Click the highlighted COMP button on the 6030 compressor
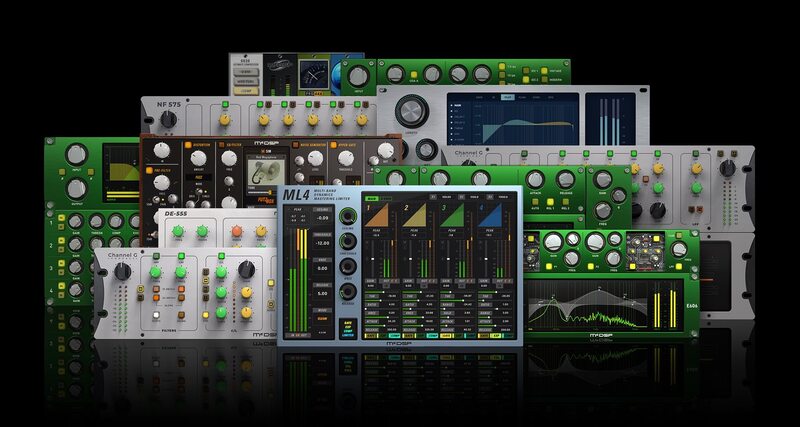 [x=246, y=91]
